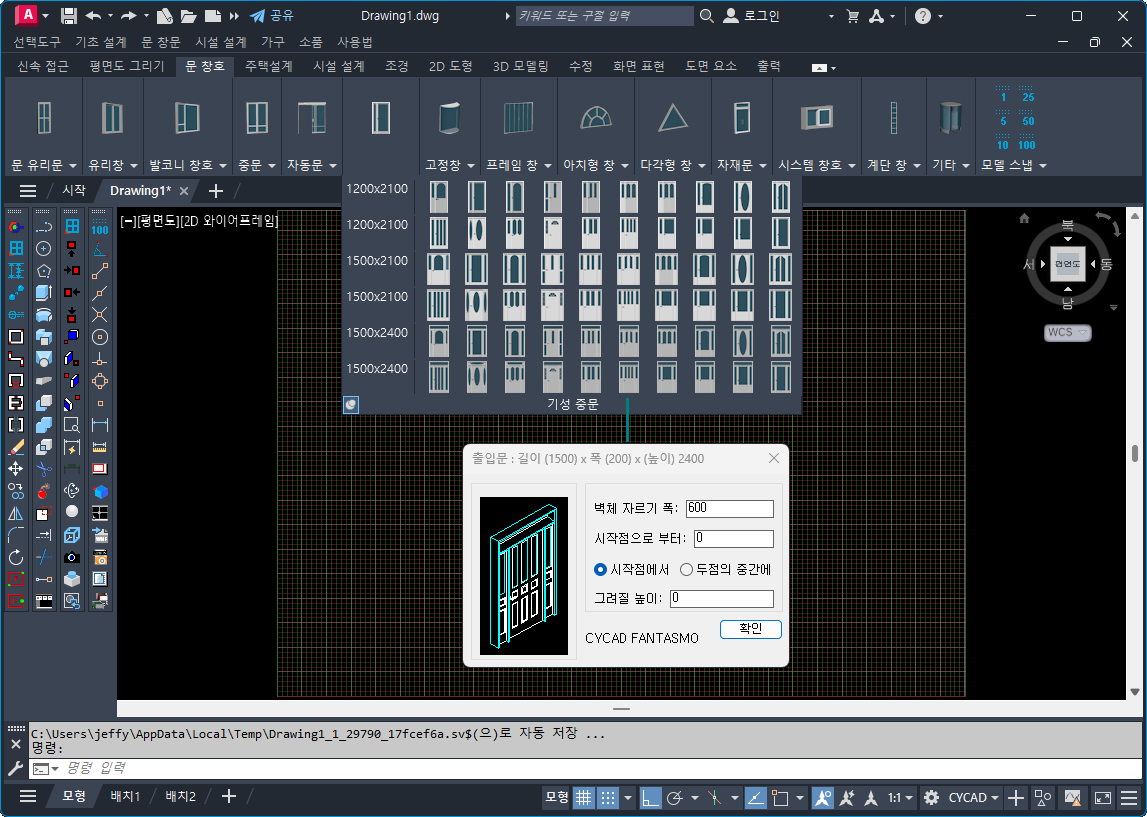Select the 시작점에서 radio option

point(600,569)
